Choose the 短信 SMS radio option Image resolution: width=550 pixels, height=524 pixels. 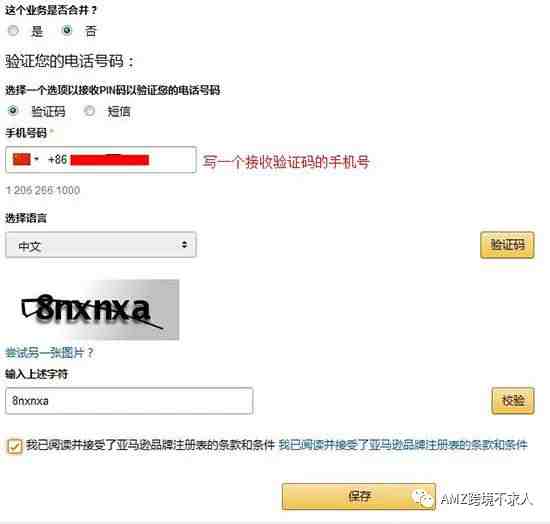tap(89, 111)
